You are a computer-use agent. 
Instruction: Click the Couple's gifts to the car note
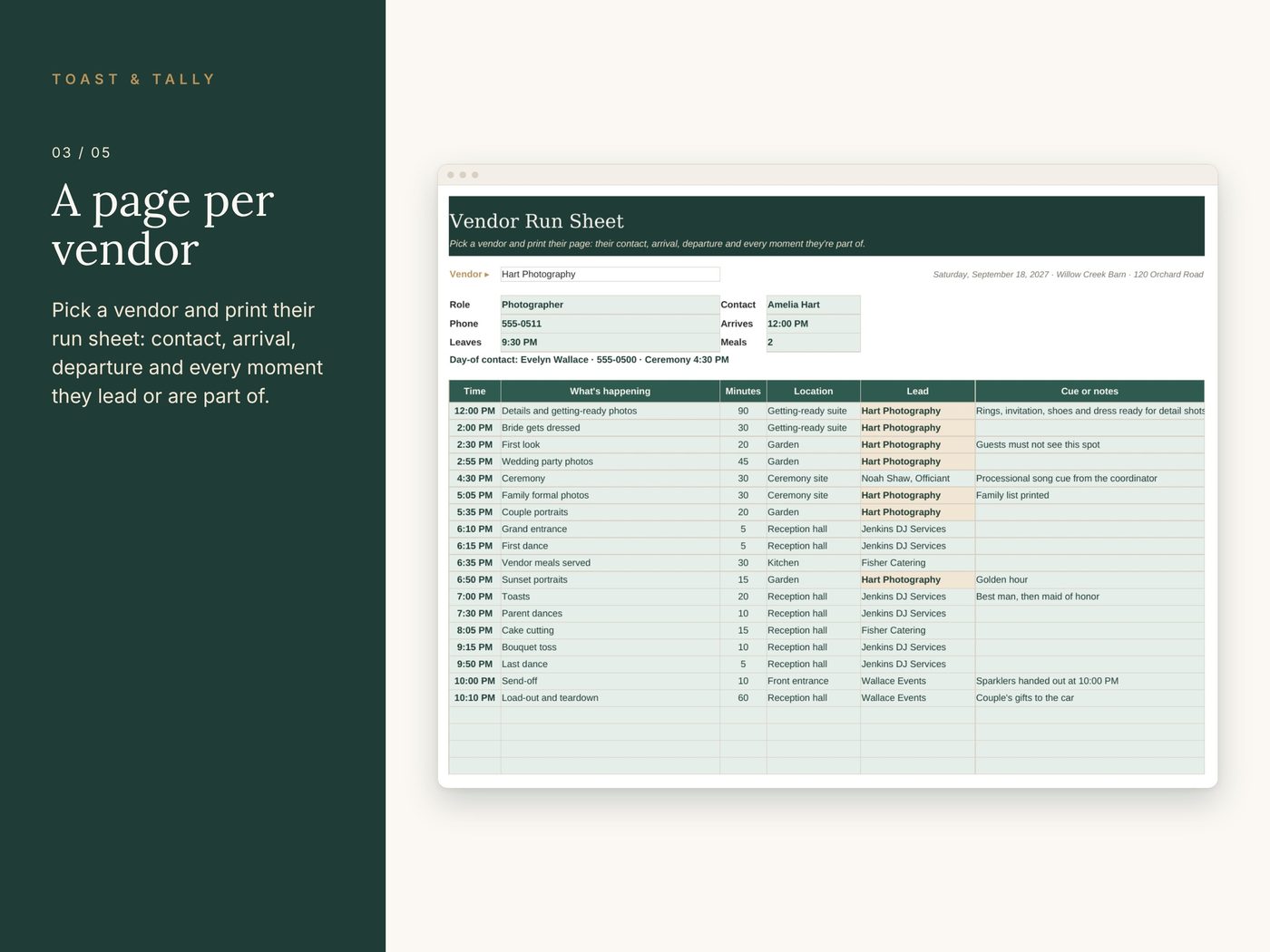click(x=1089, y=698)
